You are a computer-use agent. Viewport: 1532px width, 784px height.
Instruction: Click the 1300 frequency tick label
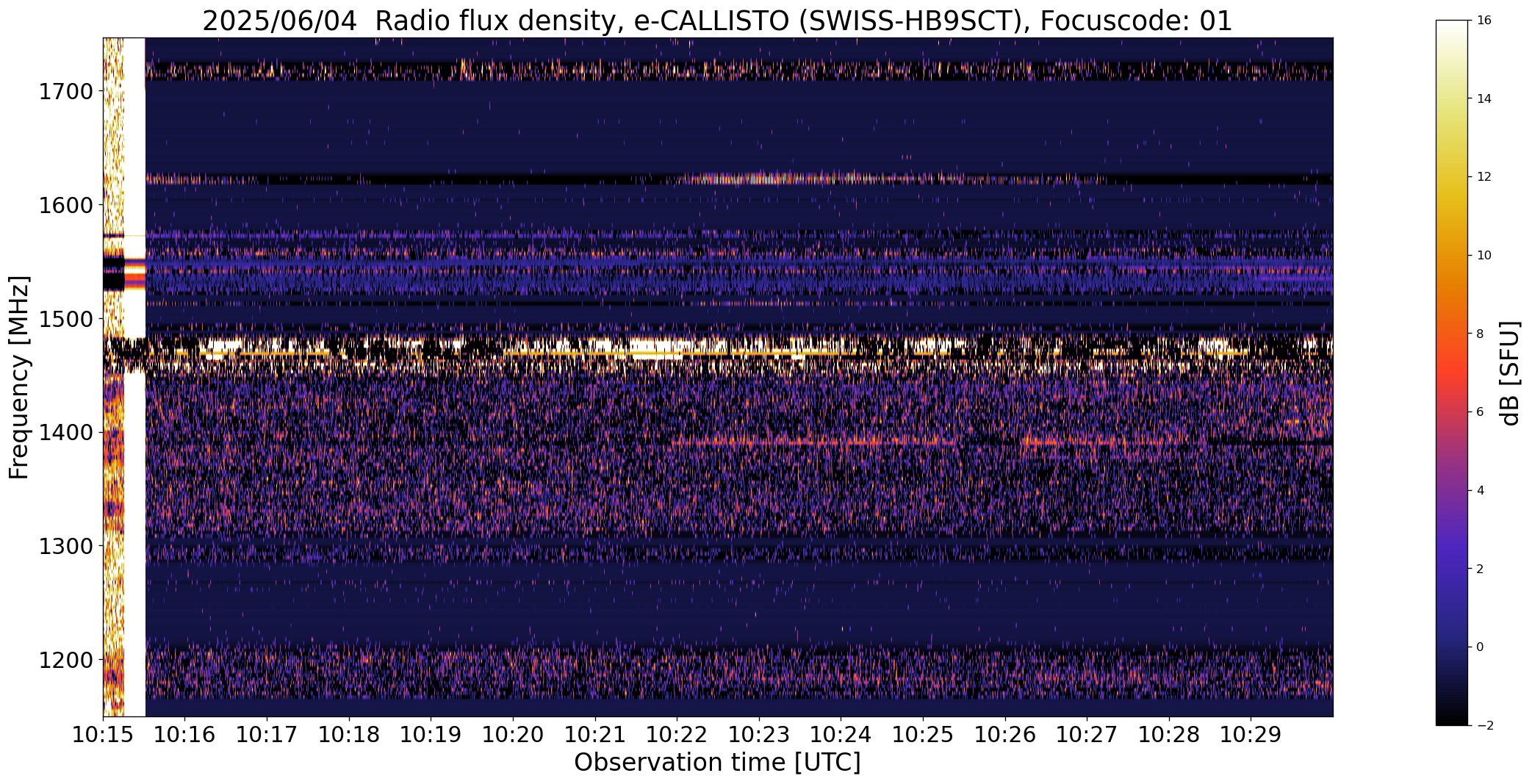click(65, 546)
